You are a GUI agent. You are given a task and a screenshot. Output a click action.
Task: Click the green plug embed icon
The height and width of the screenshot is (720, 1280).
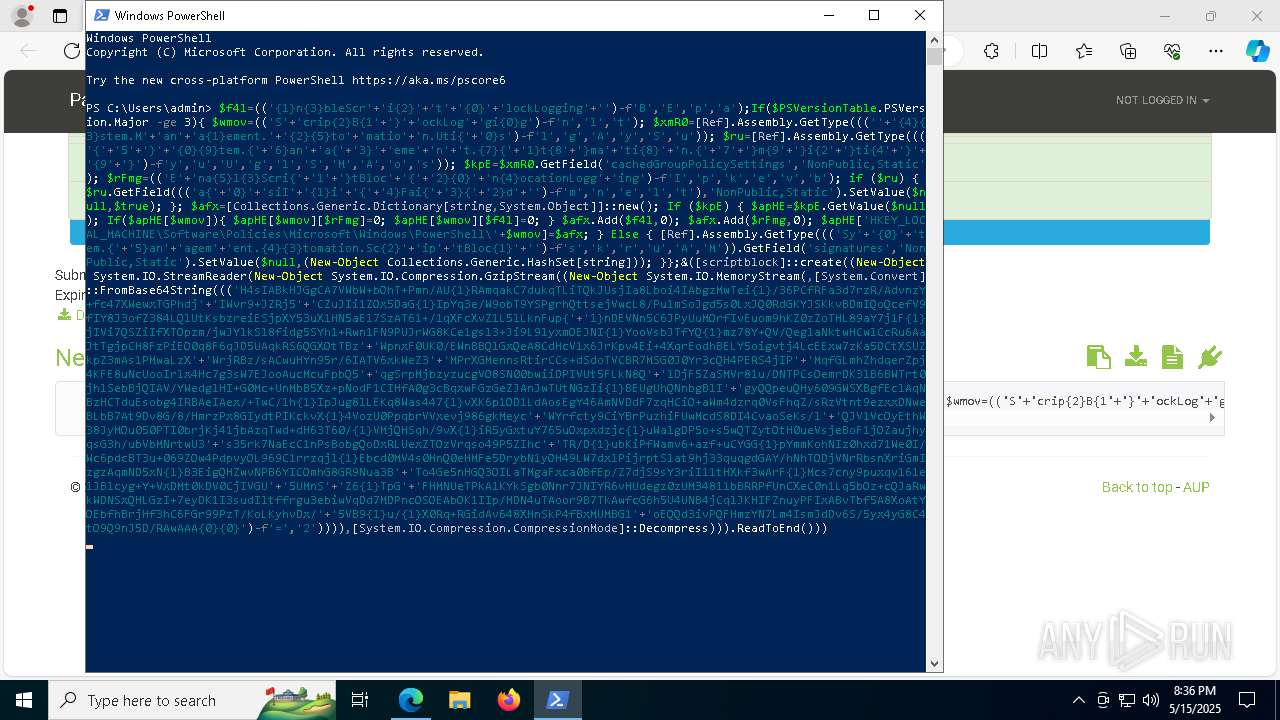coord(1209,357)
